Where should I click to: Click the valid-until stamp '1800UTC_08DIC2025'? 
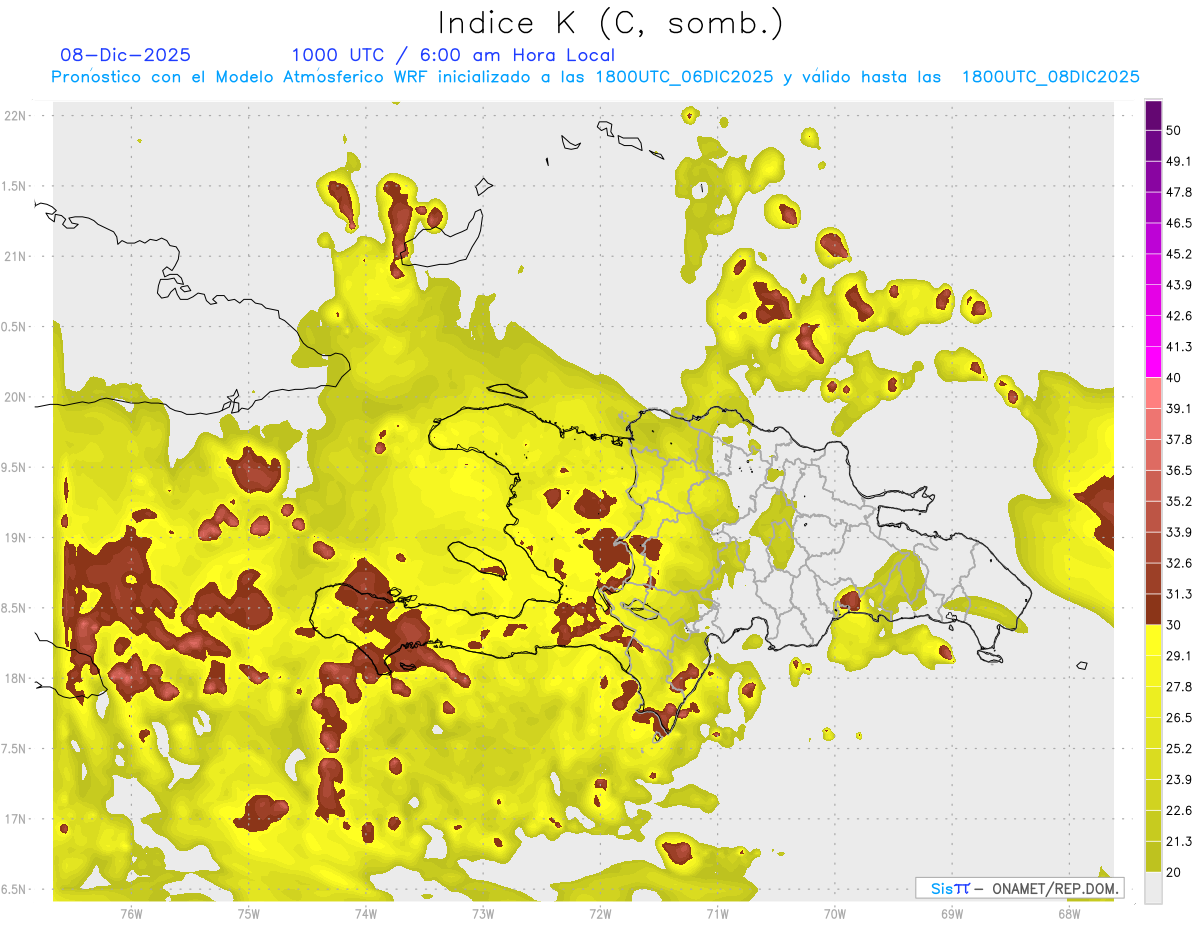1051,77
